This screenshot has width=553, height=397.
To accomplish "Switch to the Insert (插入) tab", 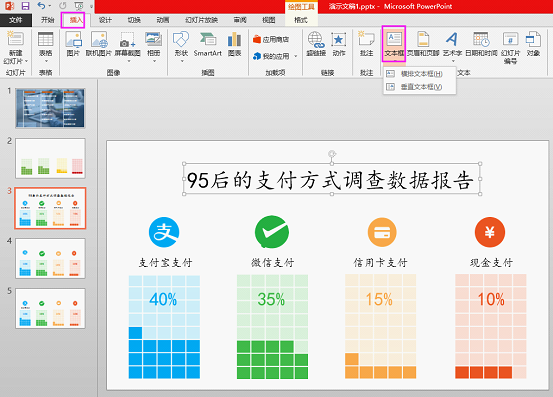I will point(75,20).
